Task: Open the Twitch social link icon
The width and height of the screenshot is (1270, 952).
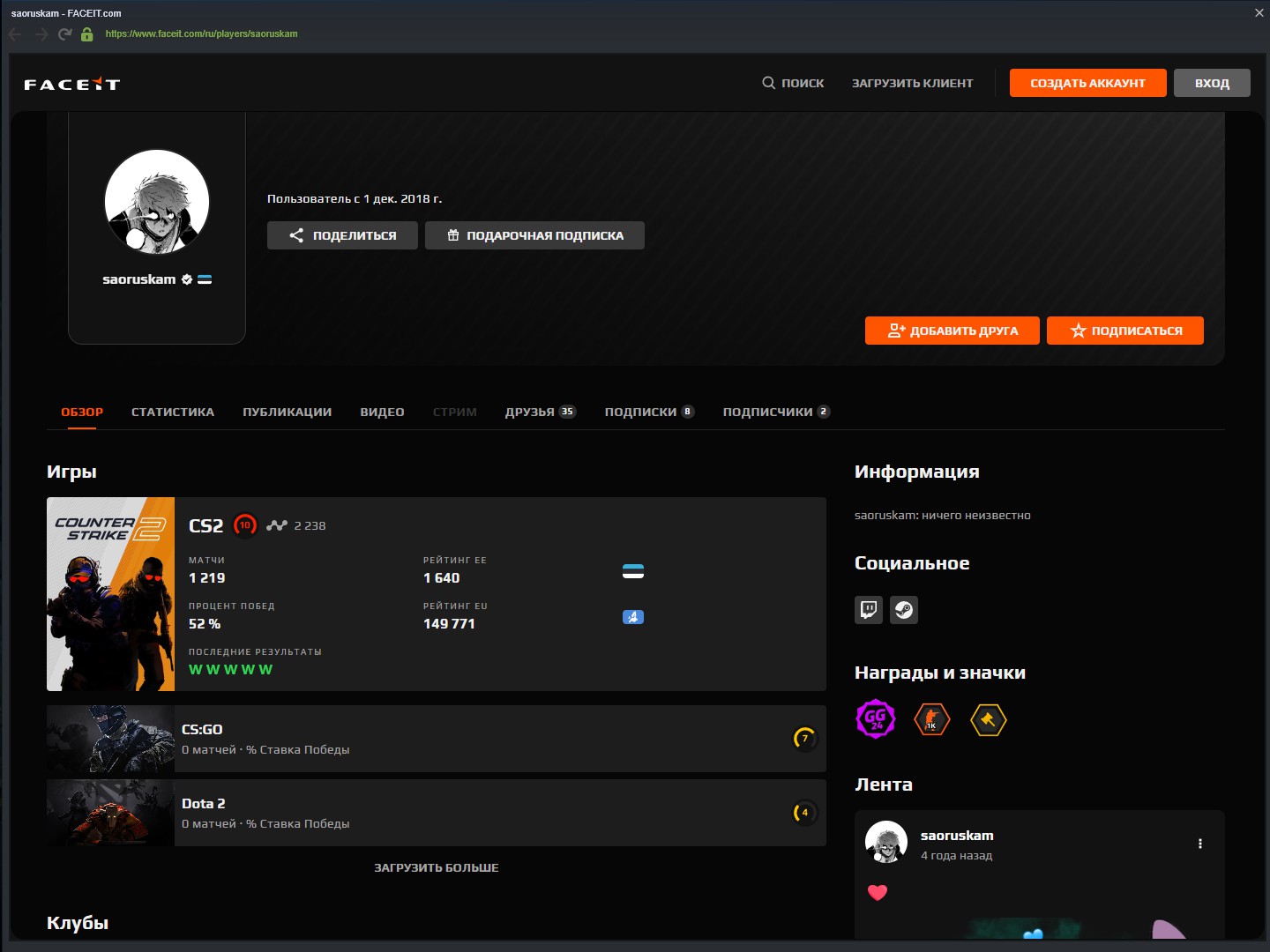Action: pos(869,610)
